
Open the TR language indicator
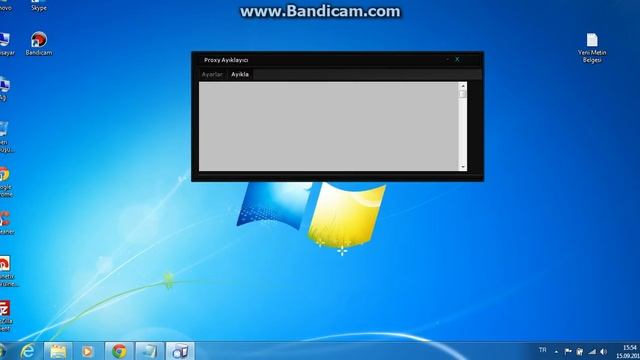click(x=542, y=350)
